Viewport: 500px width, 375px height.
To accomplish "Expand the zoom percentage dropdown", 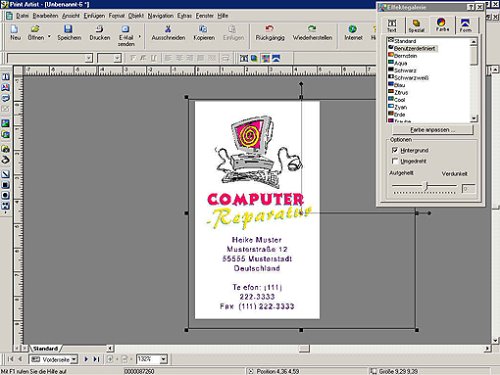I will 163,359.
